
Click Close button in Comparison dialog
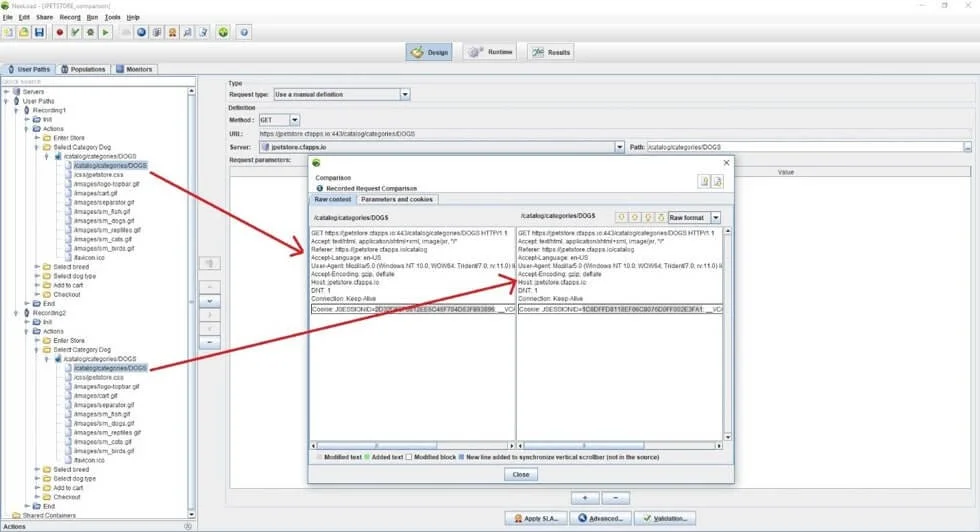click(521, 474)
